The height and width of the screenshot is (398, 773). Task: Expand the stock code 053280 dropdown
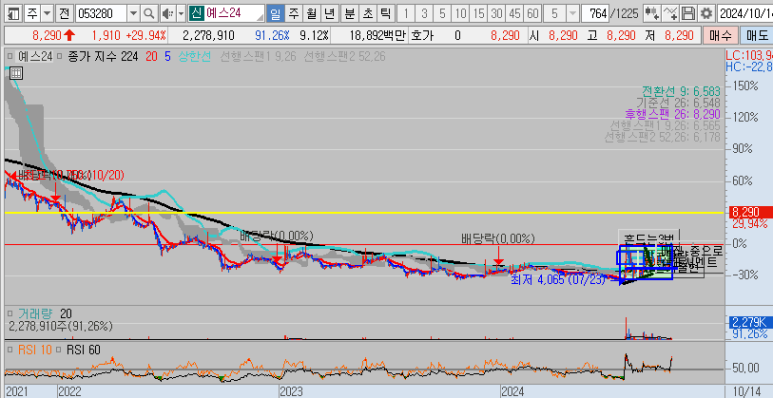pos(134,13)
